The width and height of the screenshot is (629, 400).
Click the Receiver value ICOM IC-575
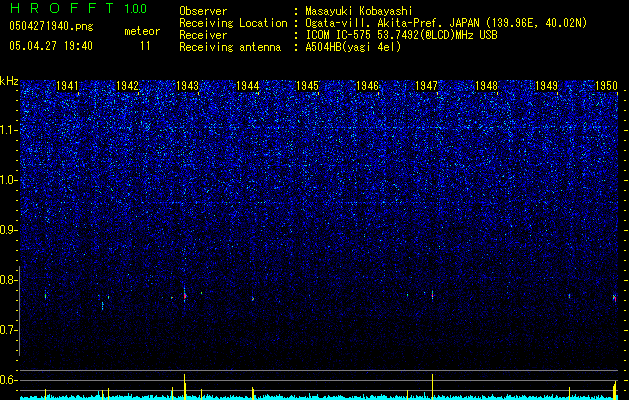coord(339,35)
